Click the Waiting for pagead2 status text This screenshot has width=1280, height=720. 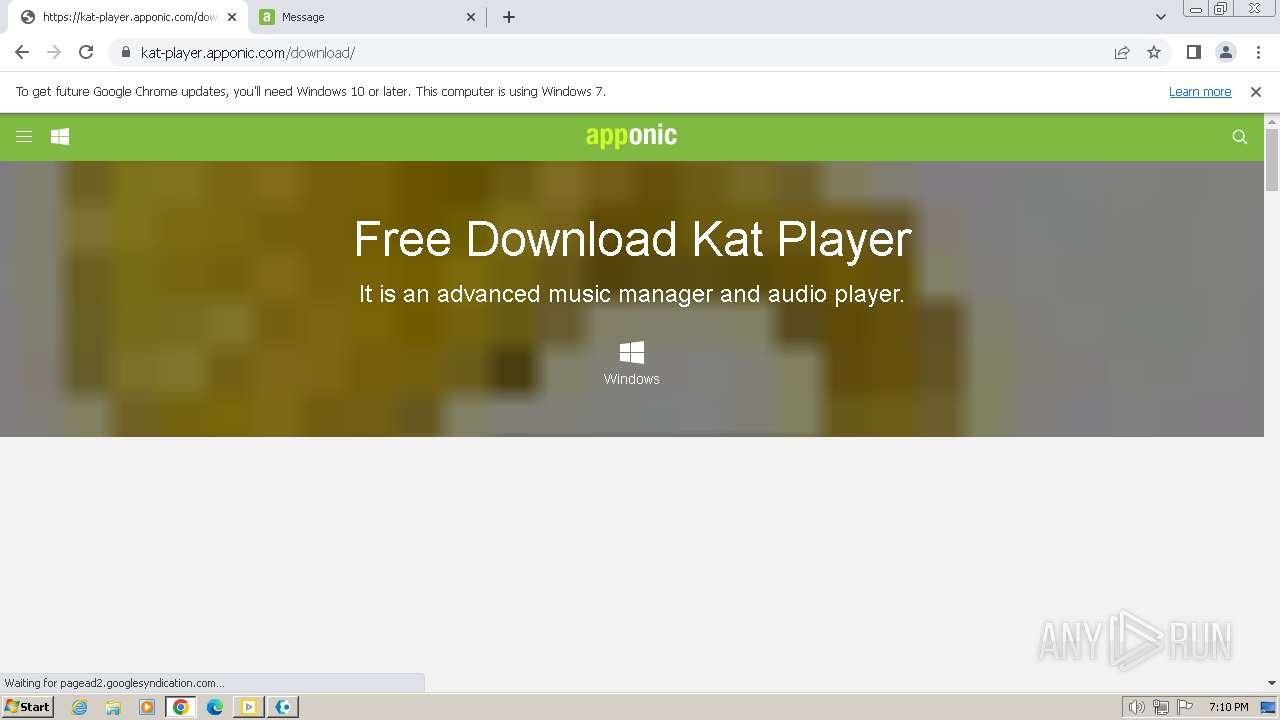pyautogui.click(x=114, y=683)
